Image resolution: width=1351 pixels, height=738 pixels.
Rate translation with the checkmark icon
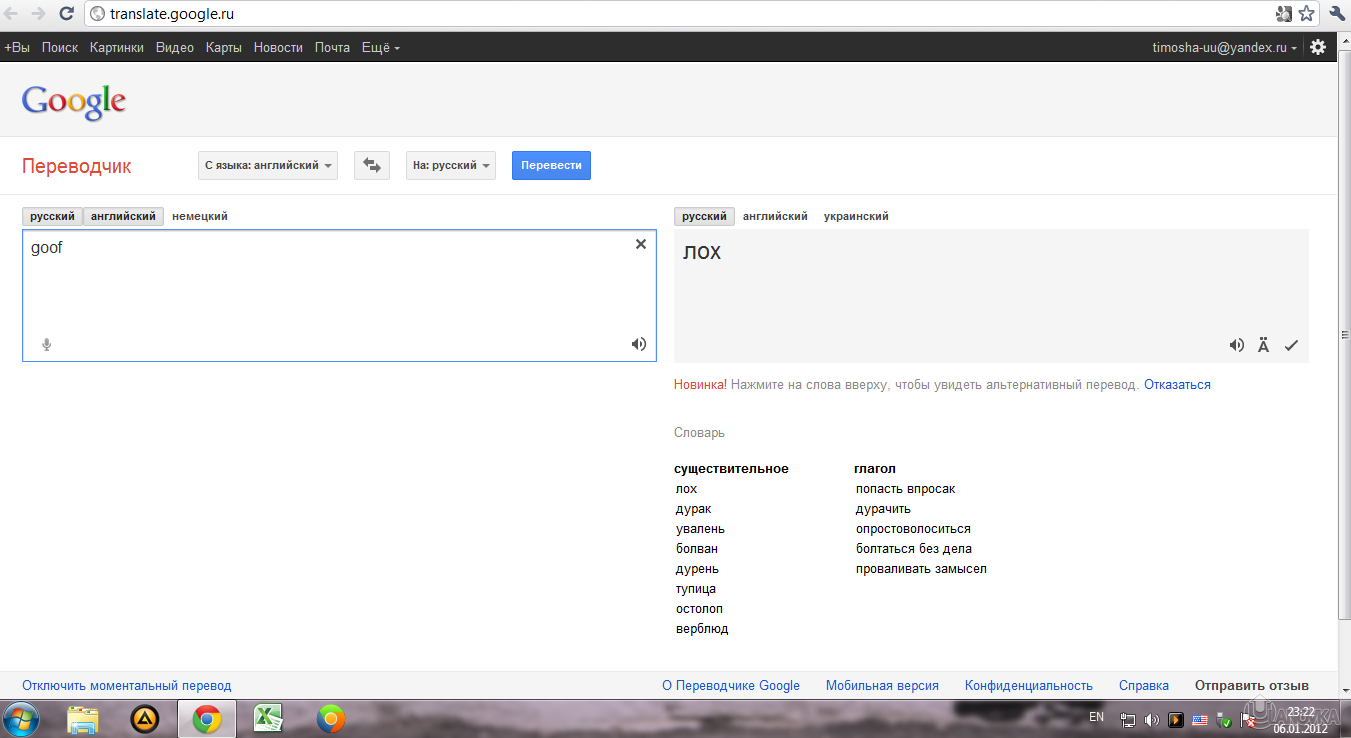tap(1291, 346)
